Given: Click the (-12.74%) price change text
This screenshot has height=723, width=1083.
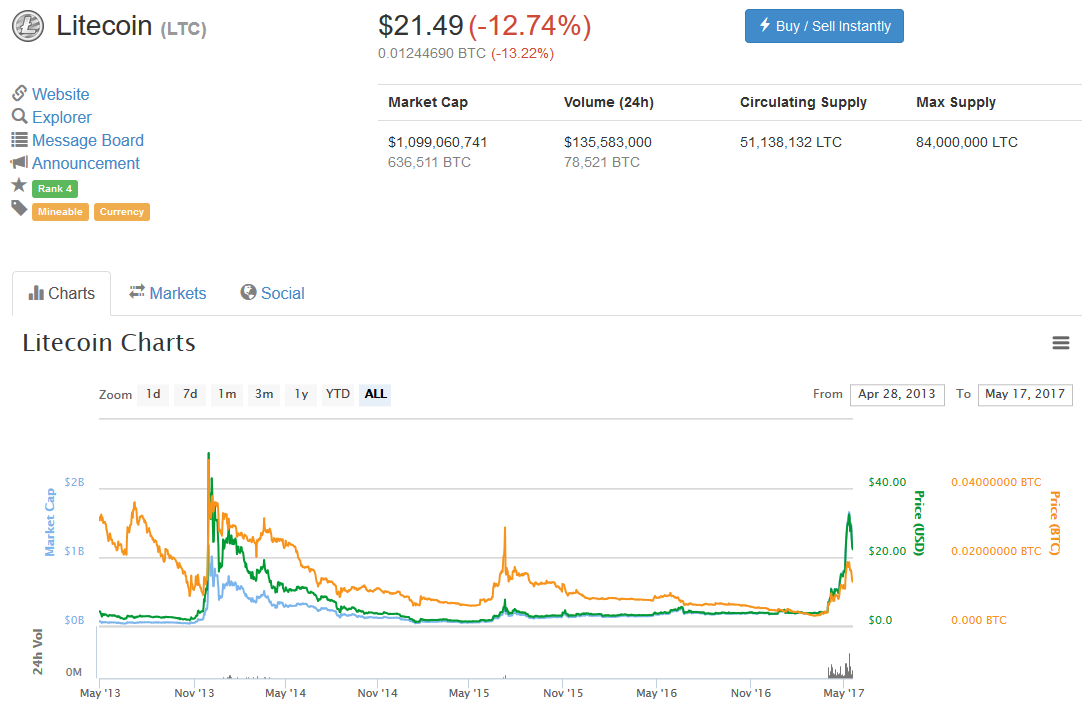Looking at the screenshot, I should click(x=530, y=26).
